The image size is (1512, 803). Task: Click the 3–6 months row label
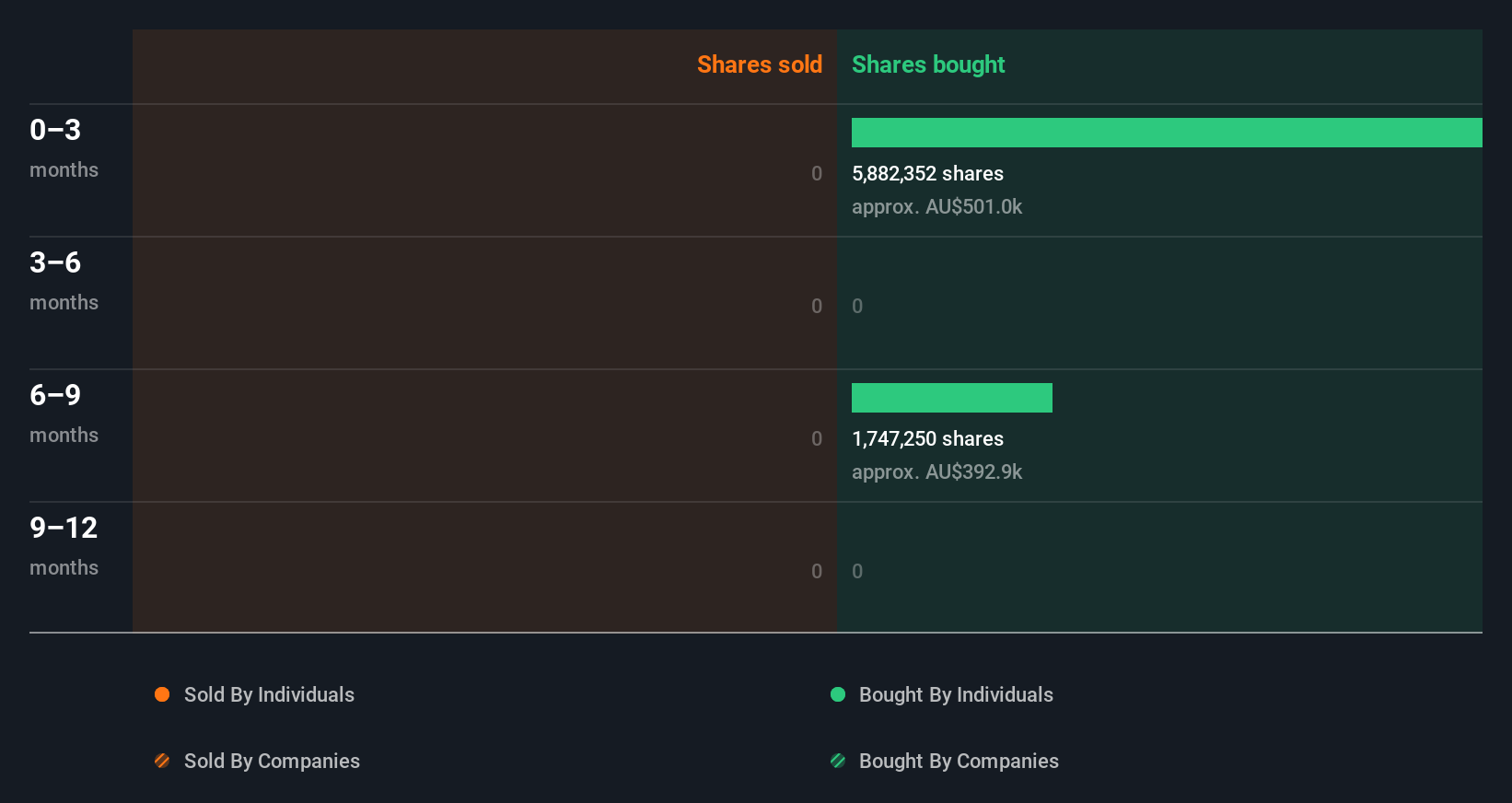click(64, 280)
